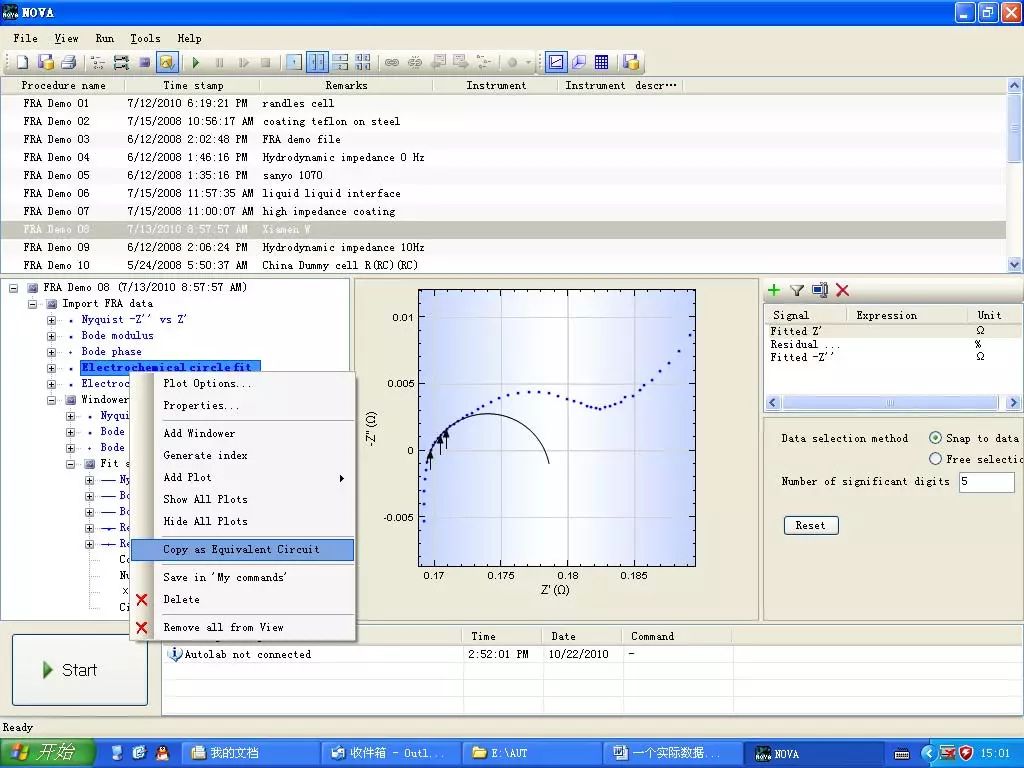Open the Windows 开始 Start button
The image size is (1024, 768).
coord(48,753)
